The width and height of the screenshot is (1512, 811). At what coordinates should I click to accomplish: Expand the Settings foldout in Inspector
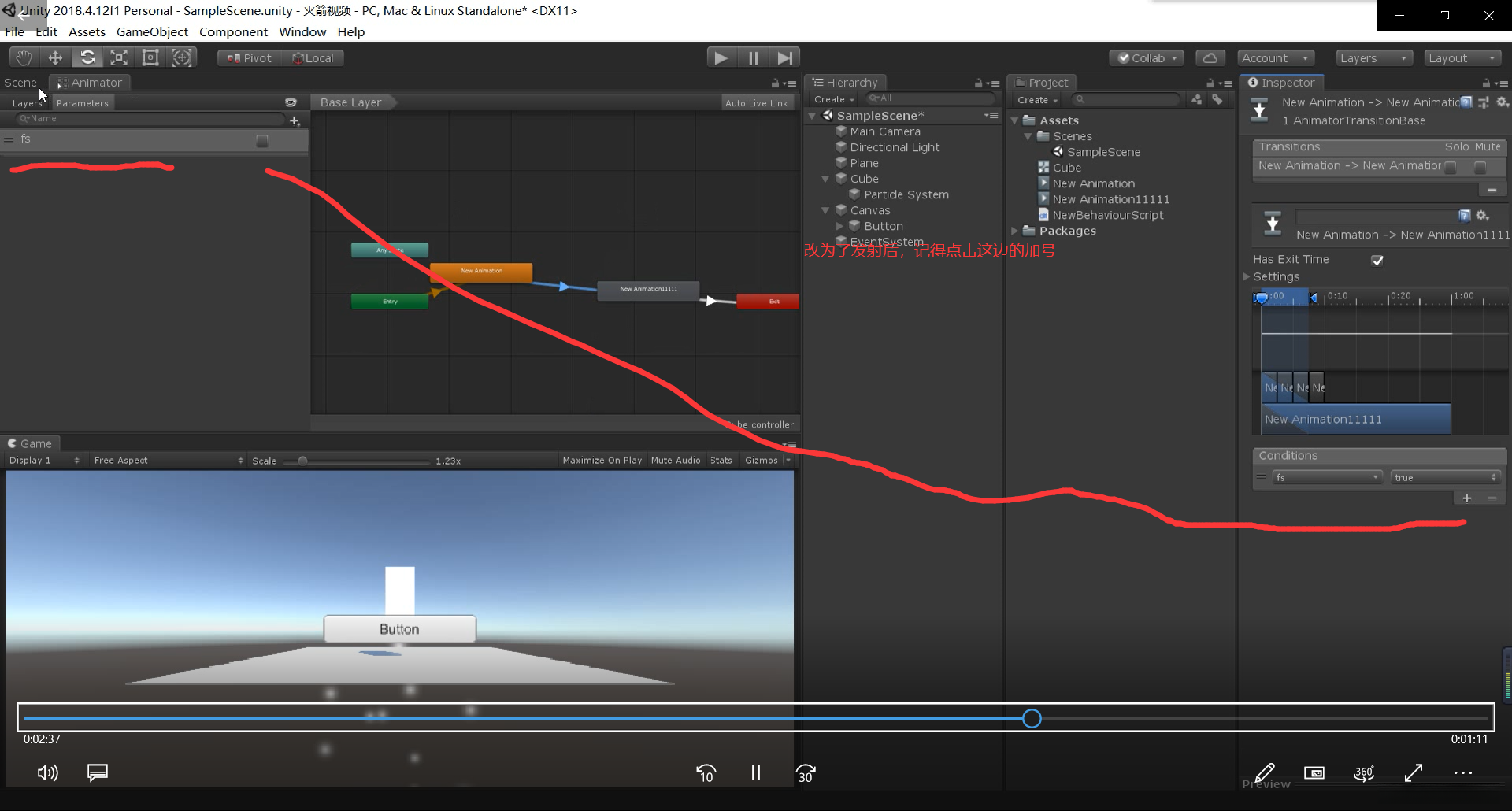click(1247, 276)
